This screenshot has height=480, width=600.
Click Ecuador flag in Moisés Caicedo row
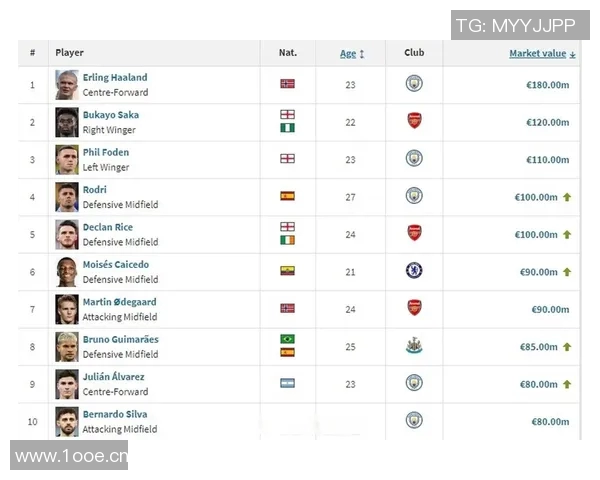(x=287, y=271)
